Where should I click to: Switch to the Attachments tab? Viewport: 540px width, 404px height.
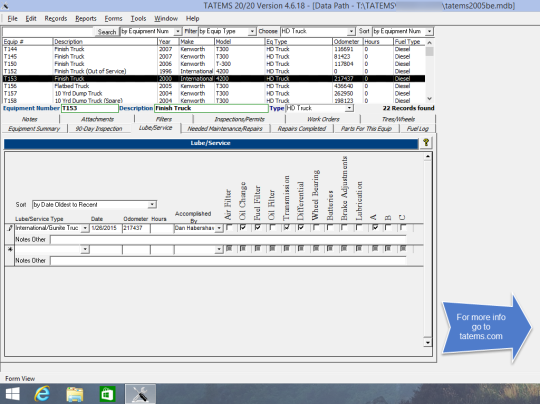(x=97, y=119)
